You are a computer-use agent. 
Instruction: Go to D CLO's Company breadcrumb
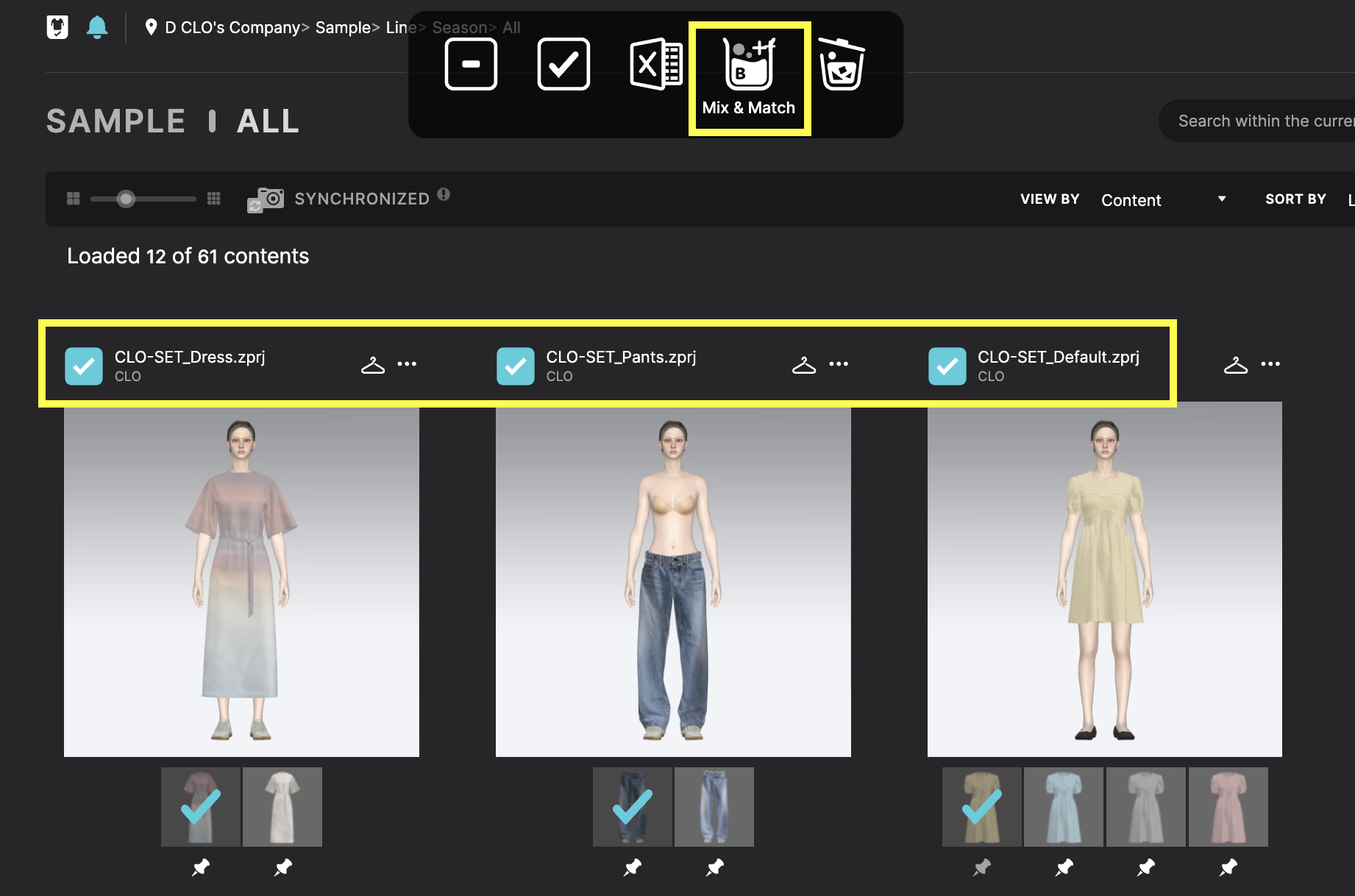[232, 27]
